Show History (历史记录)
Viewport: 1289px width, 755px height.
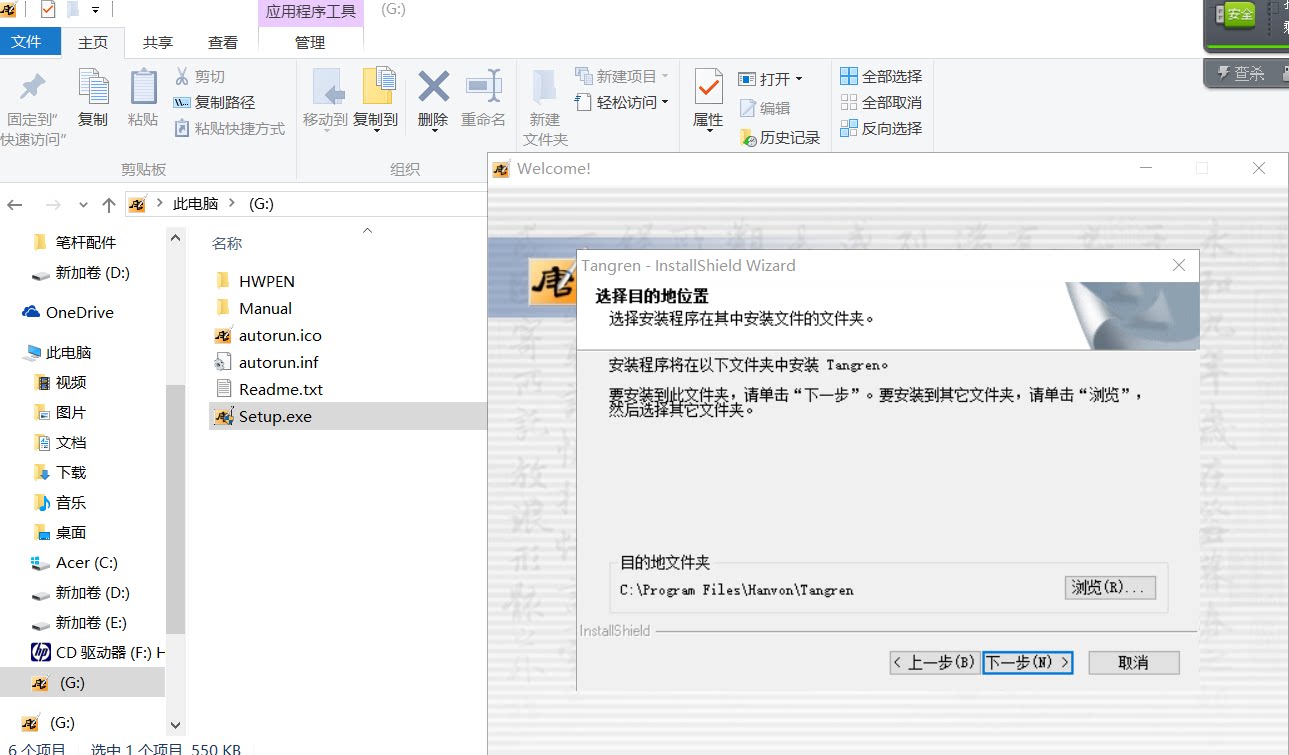click(x=780, y=138)
